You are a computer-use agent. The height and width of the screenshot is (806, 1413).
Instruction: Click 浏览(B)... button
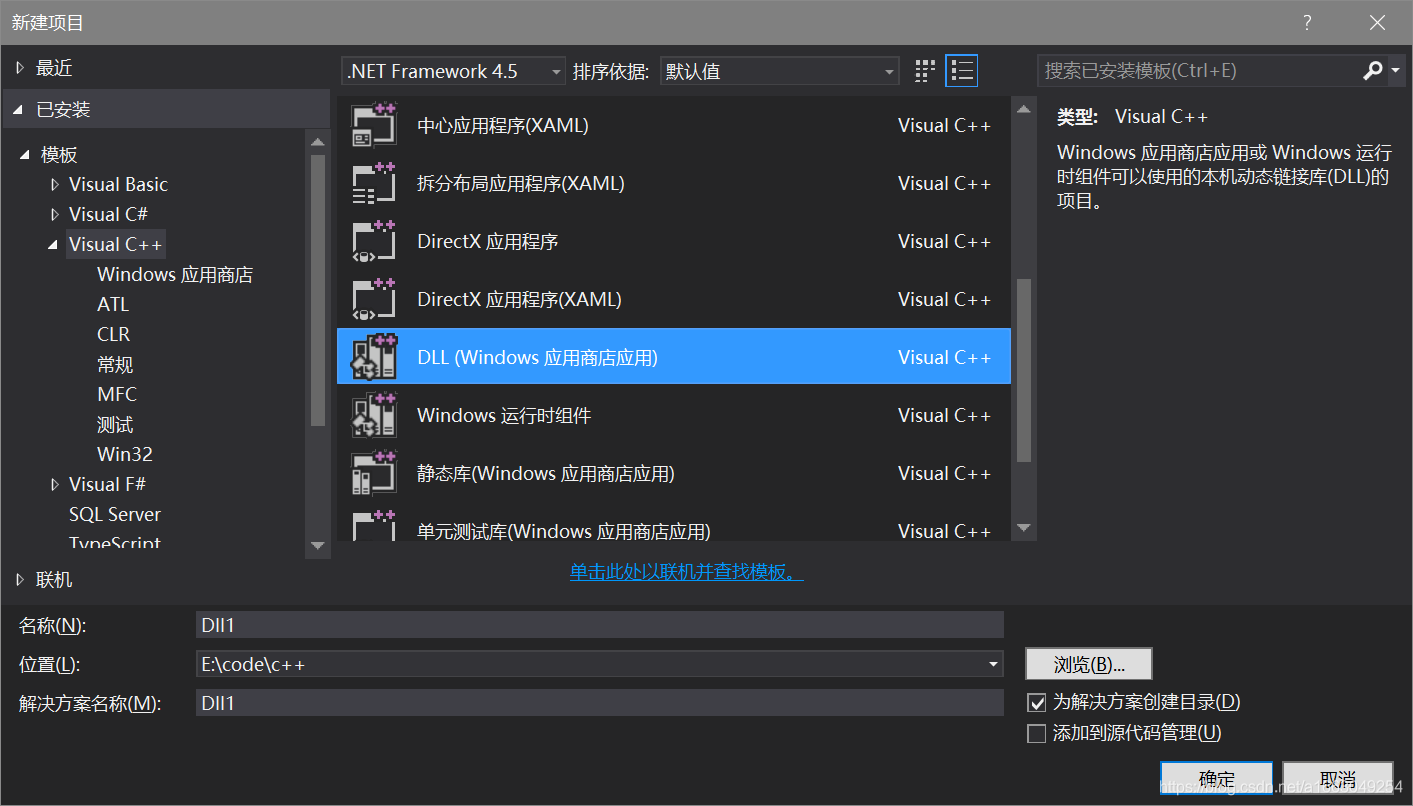[x=1089, y=664]
